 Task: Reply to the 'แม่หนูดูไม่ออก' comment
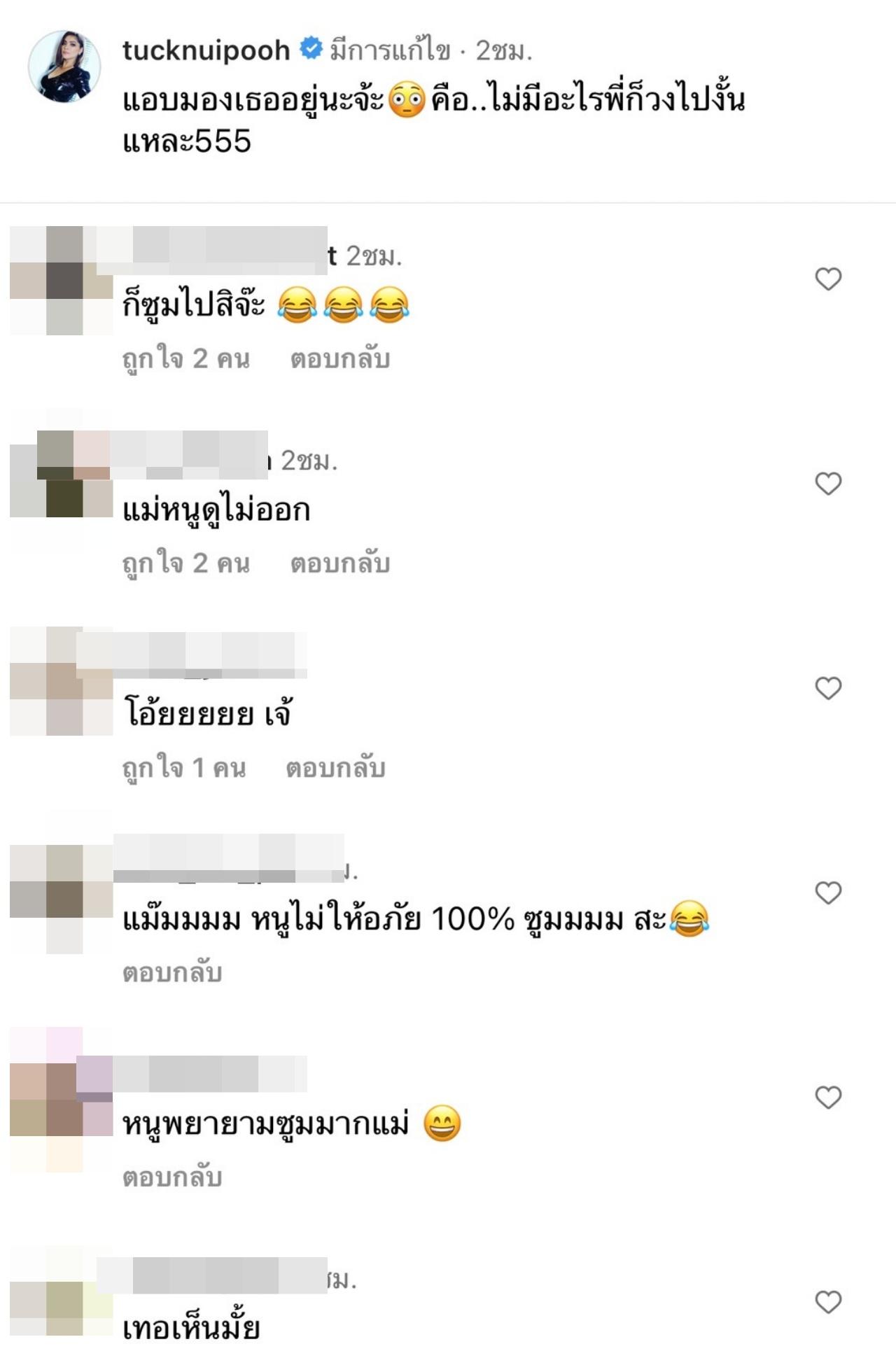340,563
